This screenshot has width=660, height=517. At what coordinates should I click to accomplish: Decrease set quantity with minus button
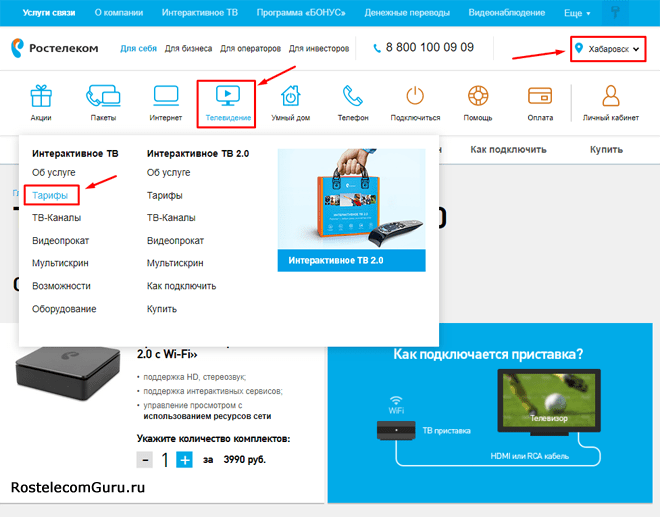[146, 460]
